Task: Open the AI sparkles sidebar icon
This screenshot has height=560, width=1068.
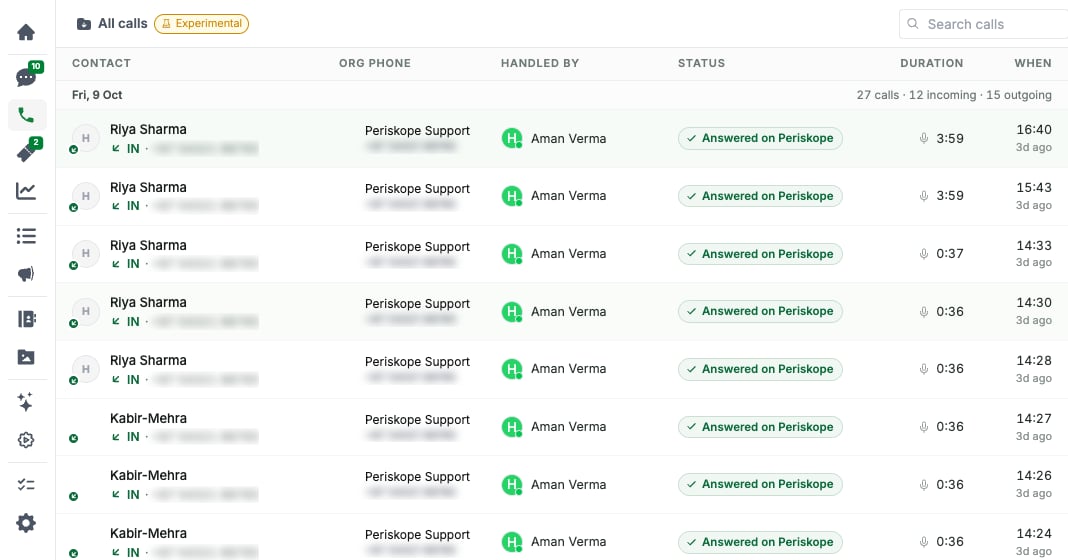Action: tap(26, 402)
